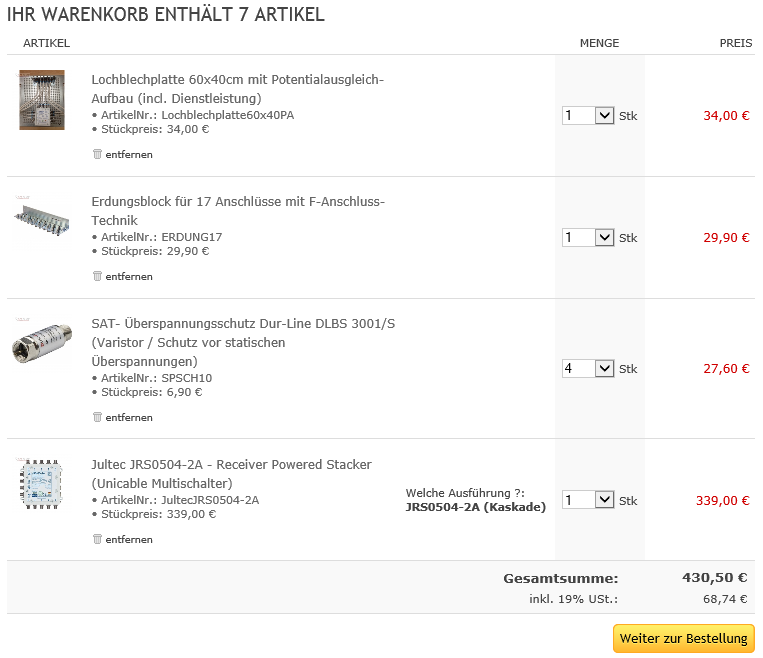The height and width of the screenshot is (658, 763).
Task: Click trash icon for Erdungsblock item
Action: [97, 276]
